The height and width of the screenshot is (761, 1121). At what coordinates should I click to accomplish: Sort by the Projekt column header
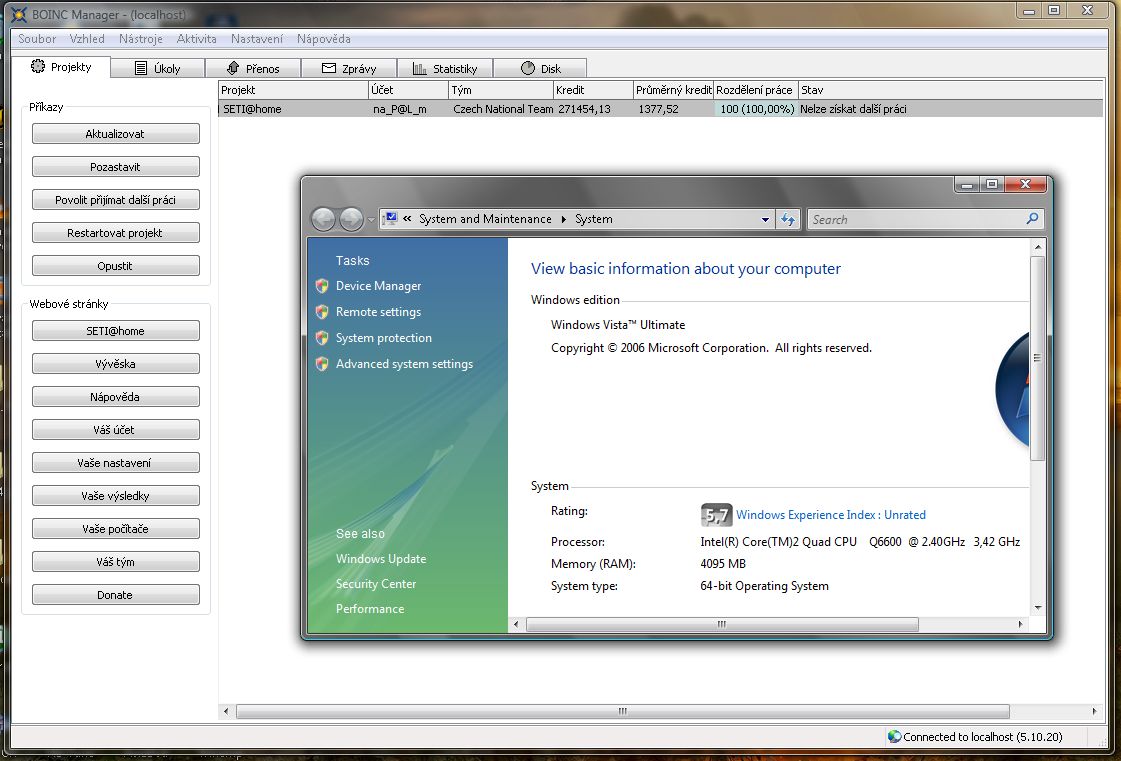click(x=293, y=90)
